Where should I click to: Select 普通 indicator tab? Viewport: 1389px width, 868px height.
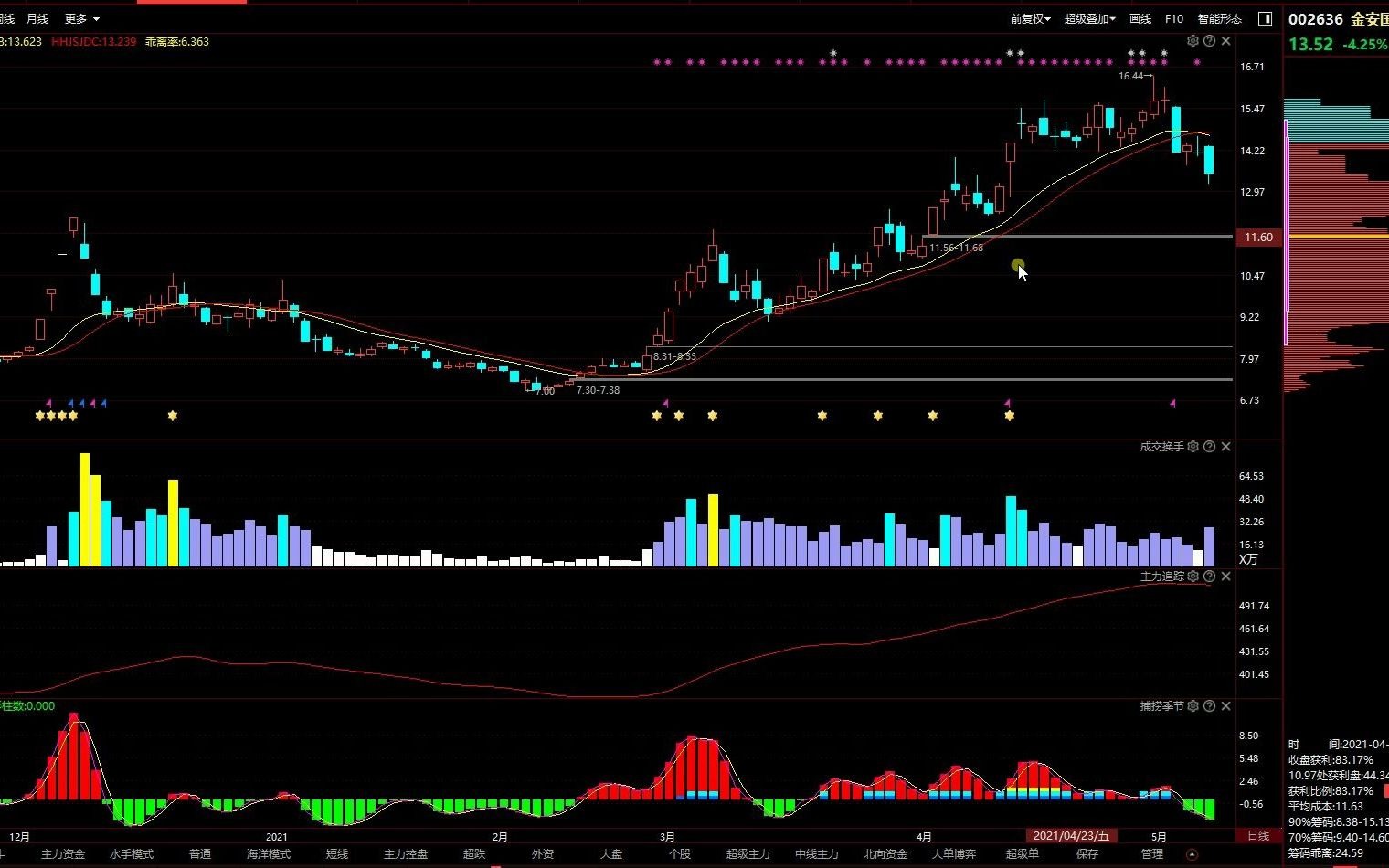[x=200, y=854]
